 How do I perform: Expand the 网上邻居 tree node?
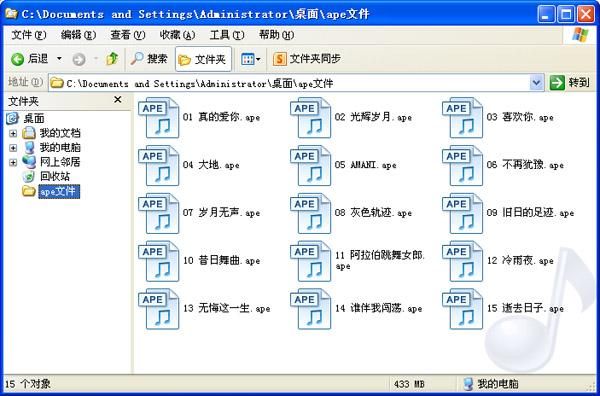pos(13,162)
